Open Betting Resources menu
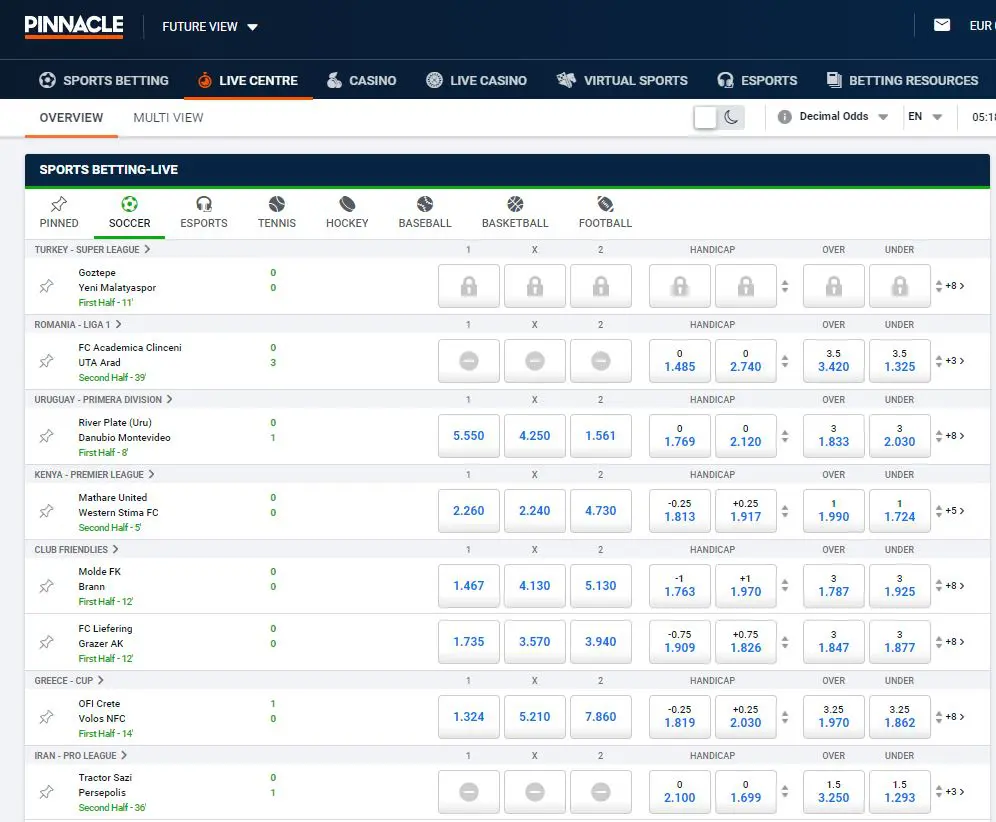The image size is (996, 822). pyautogui.click(x=902, y=81)
